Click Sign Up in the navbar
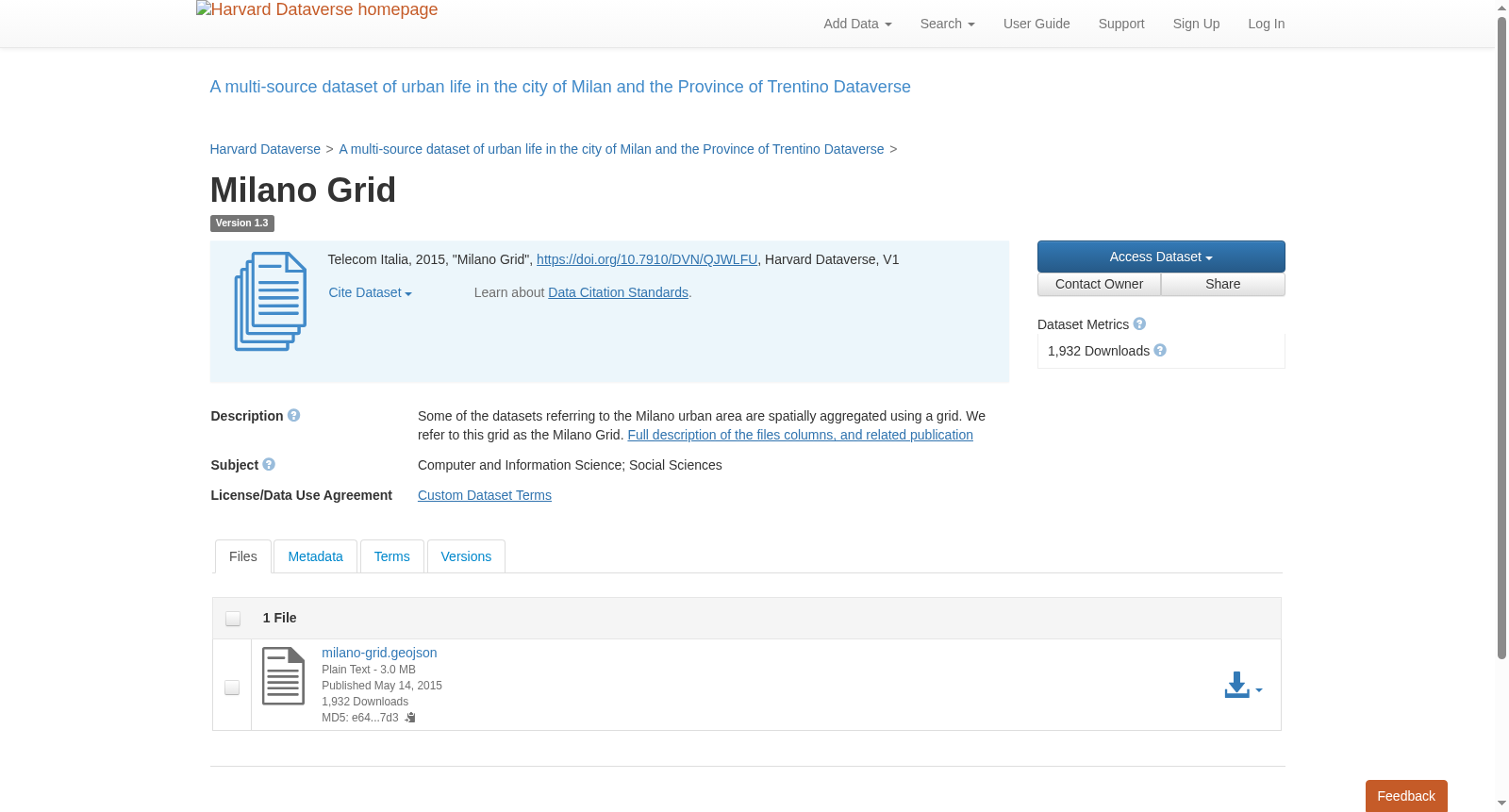 [1196, 24]
